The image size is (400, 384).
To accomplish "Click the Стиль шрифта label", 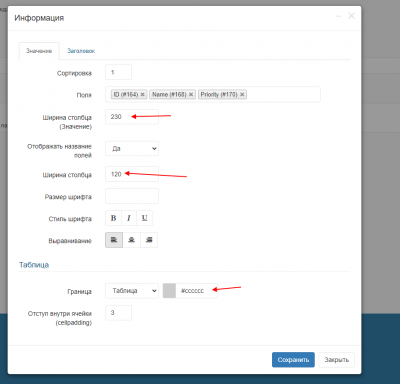I will tap(70, 219).
